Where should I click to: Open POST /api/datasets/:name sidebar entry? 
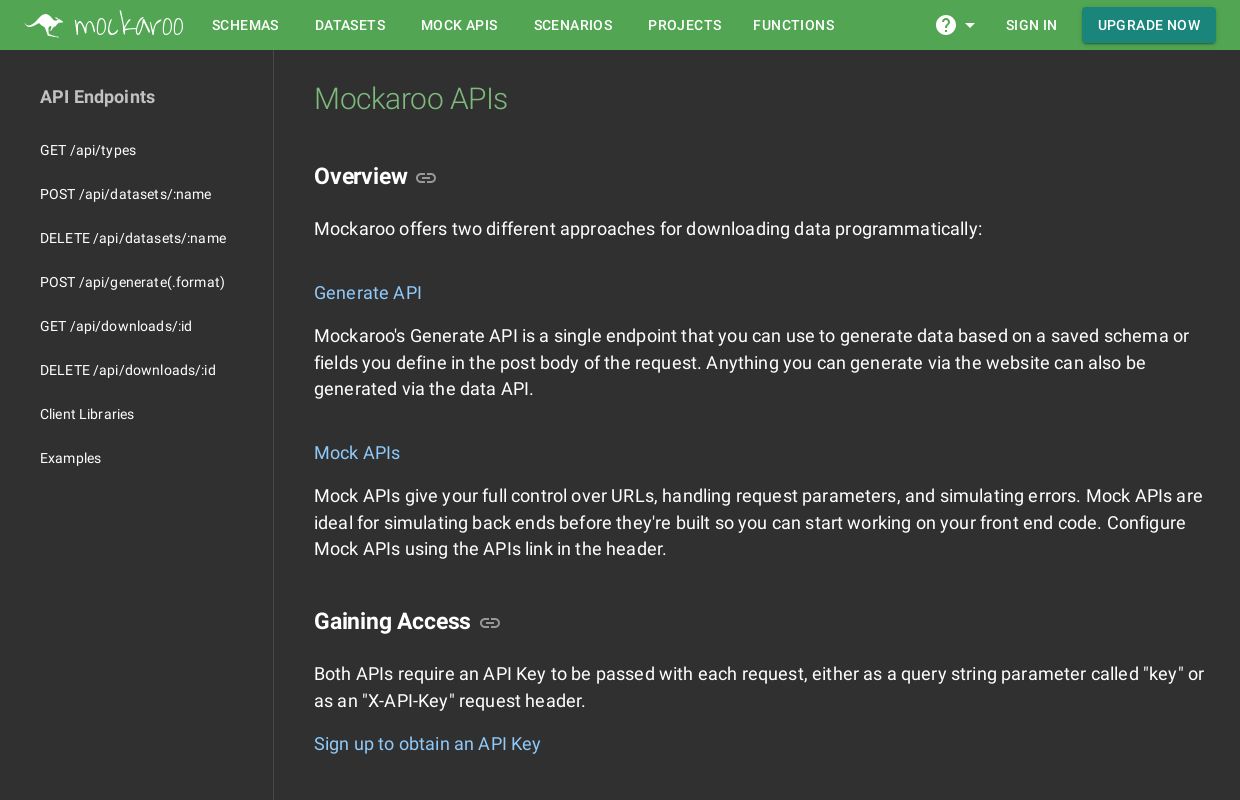click(125, 194)
